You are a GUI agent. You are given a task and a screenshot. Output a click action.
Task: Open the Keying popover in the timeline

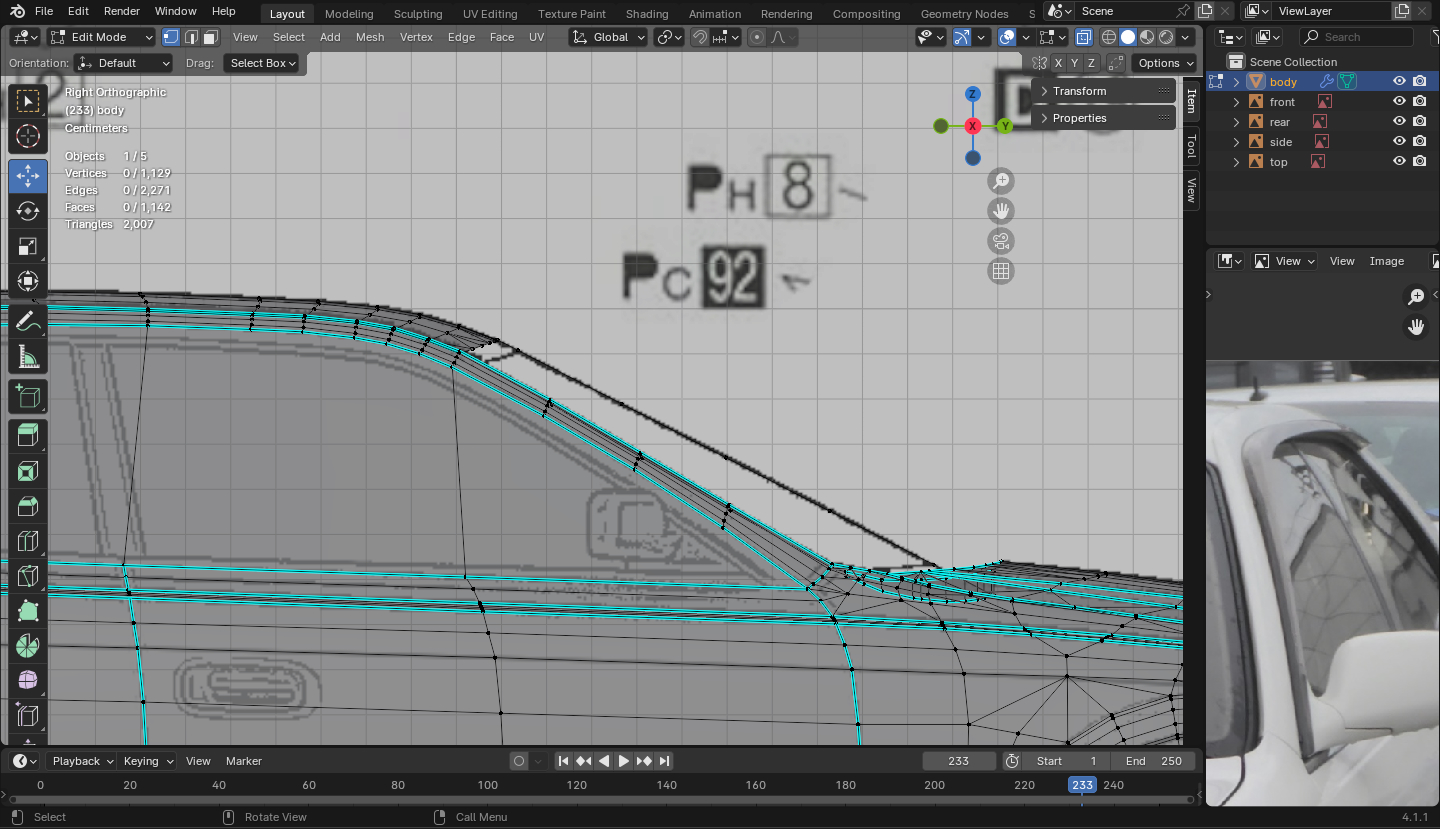click(147, 761)
